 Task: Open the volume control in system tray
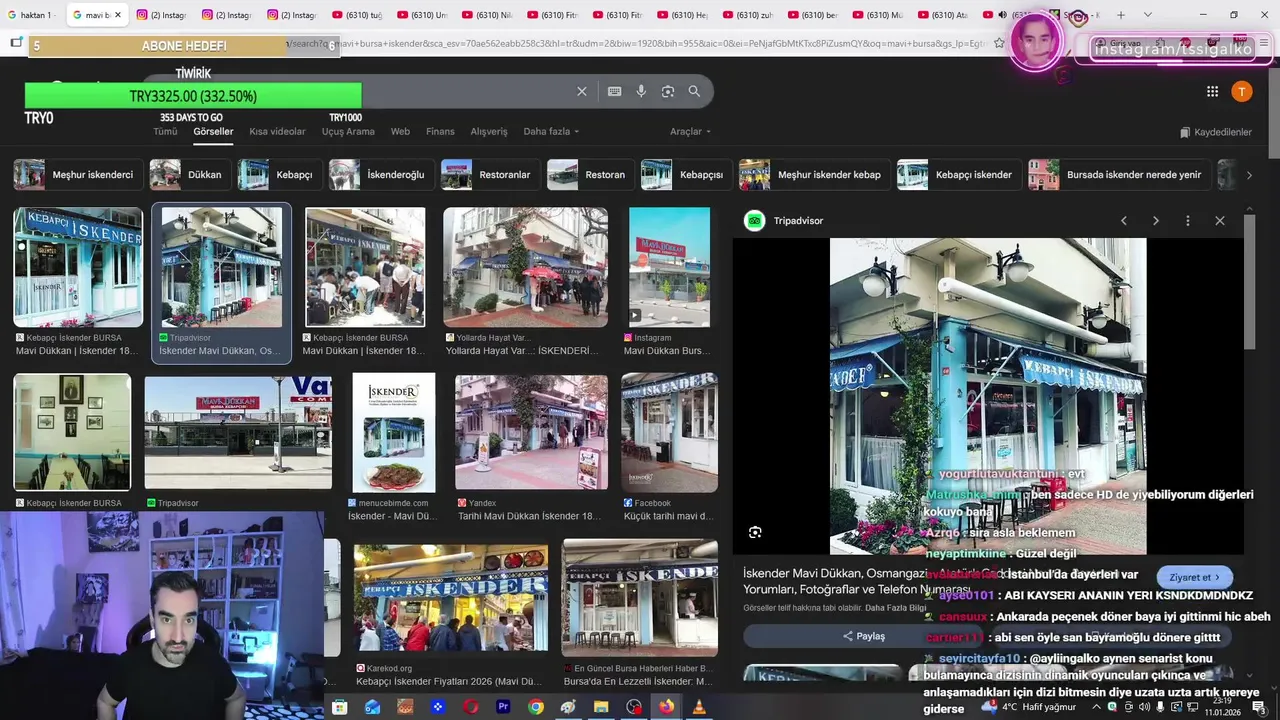point(1144,707)
